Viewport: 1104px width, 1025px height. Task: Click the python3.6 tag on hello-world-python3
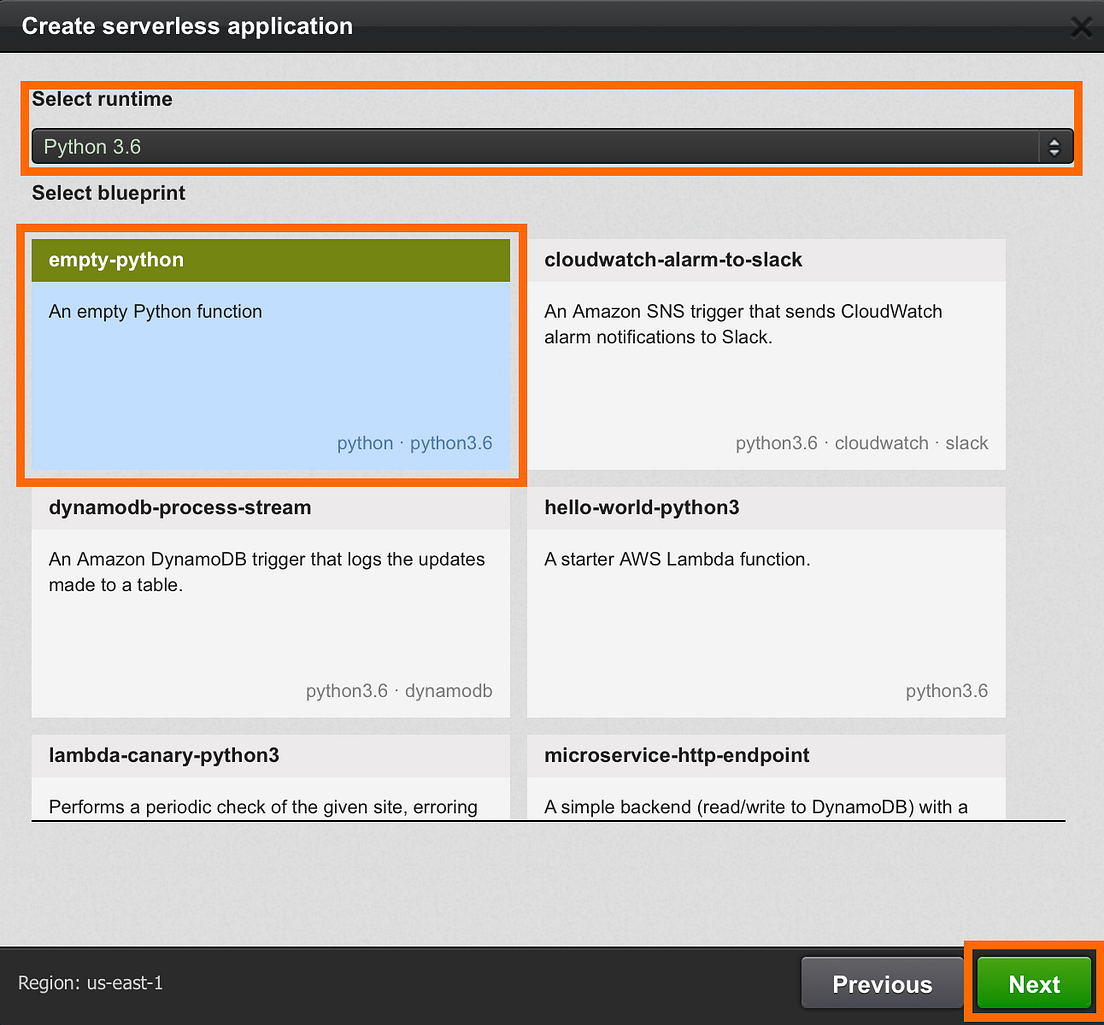[946, 690]
